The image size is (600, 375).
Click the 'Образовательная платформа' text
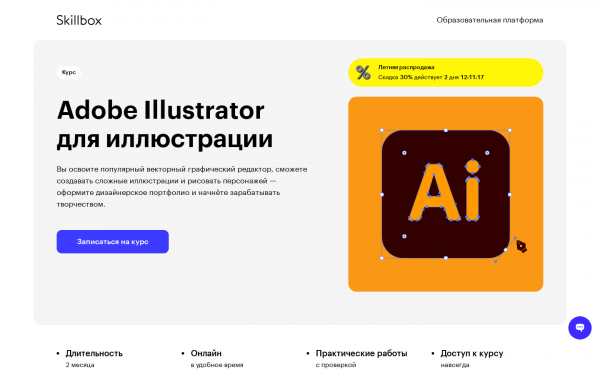(490, 20)
